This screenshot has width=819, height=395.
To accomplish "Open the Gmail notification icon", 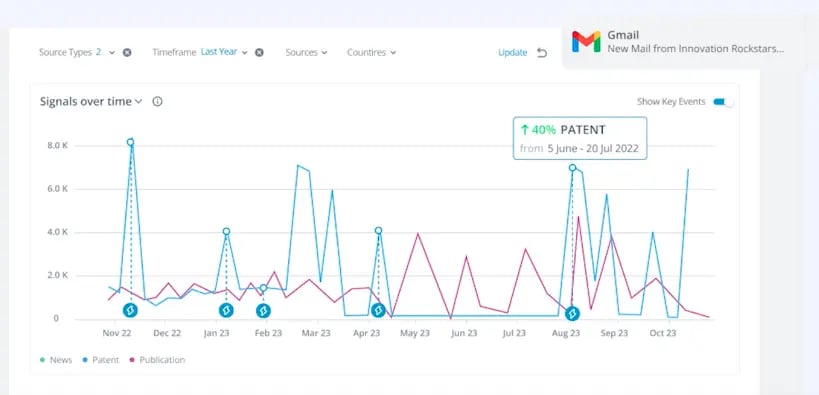I will coord(586,42).
